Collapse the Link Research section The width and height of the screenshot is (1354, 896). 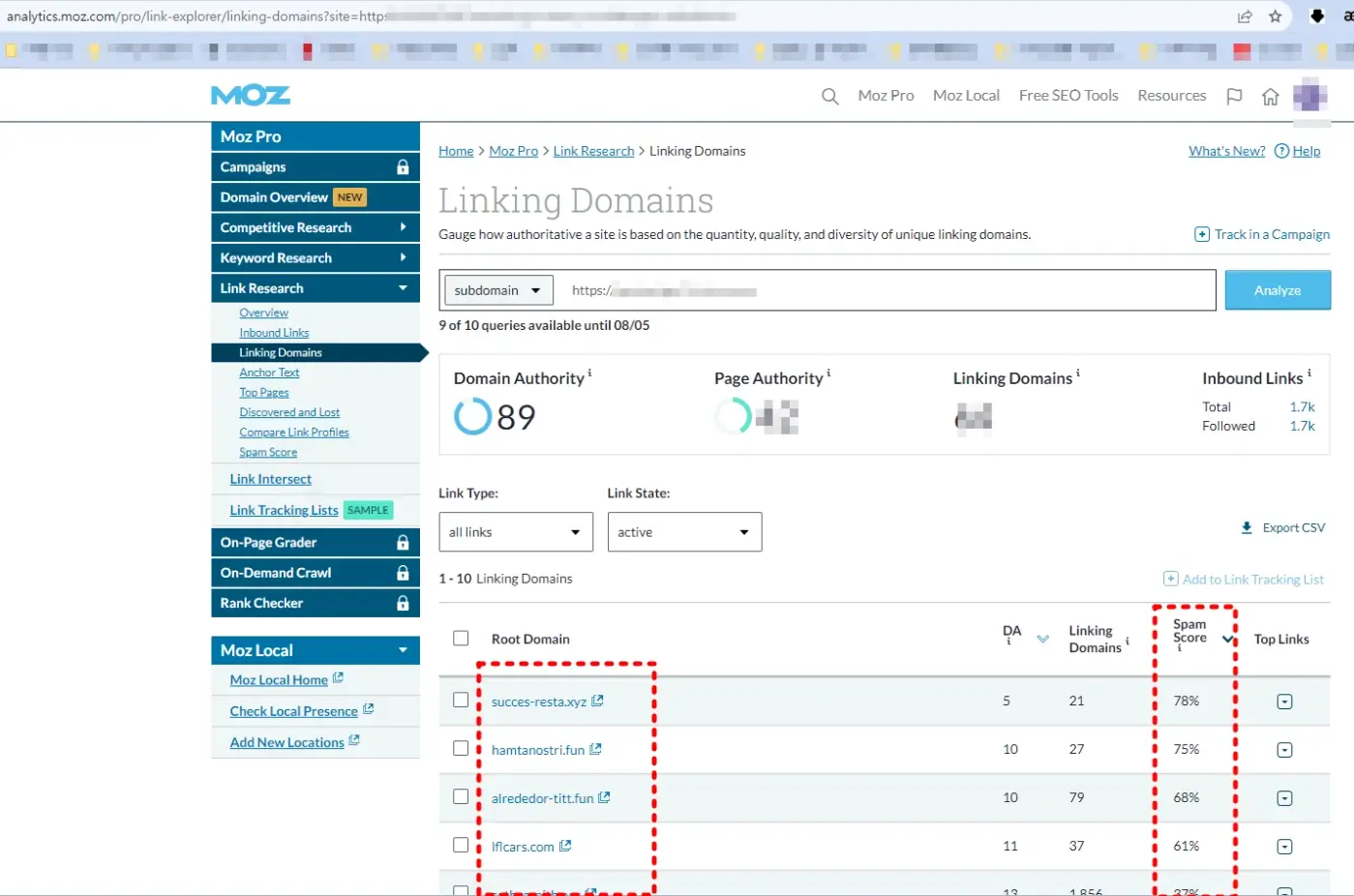(316, 288)
